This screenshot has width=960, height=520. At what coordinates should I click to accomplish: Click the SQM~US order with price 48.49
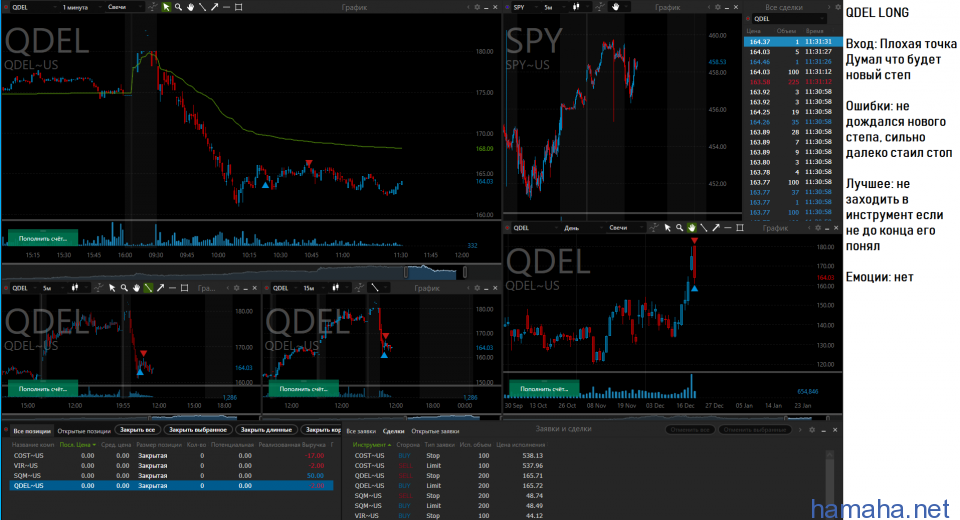tap(449, 506)
